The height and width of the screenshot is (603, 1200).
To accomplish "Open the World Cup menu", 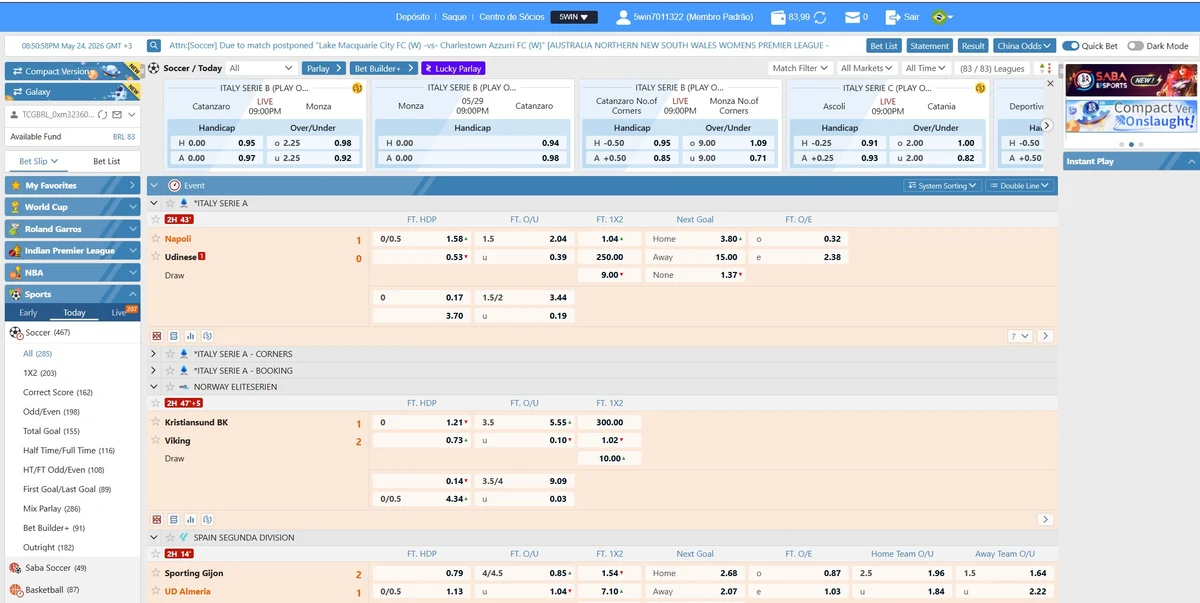I will [x=72, y=207].
